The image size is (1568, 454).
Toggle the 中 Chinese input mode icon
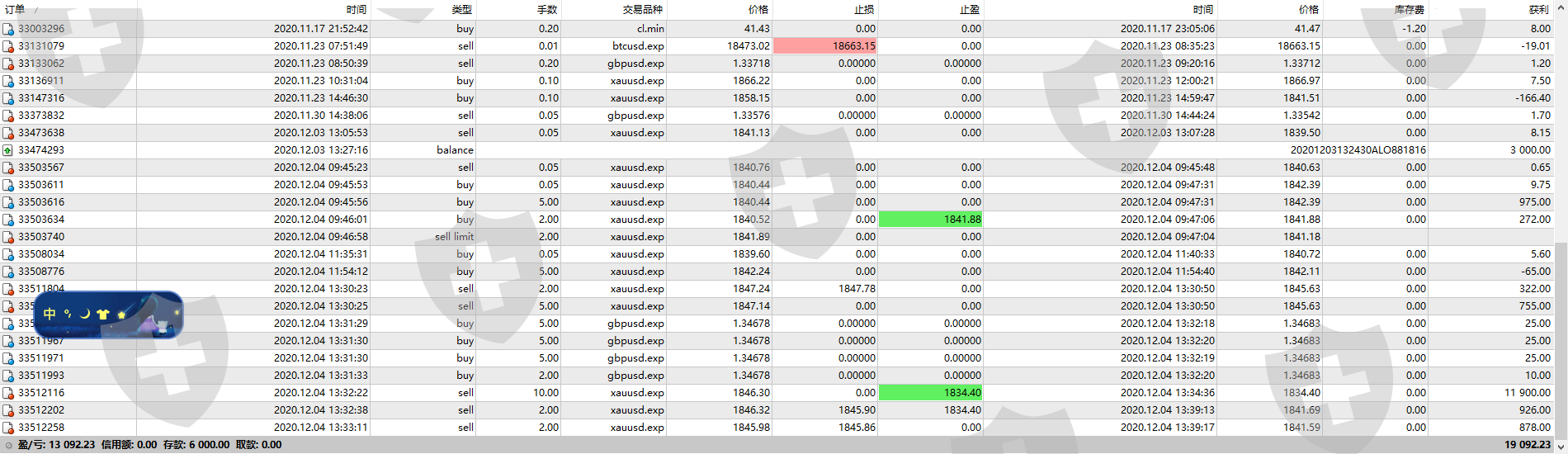tap(50, 314)
